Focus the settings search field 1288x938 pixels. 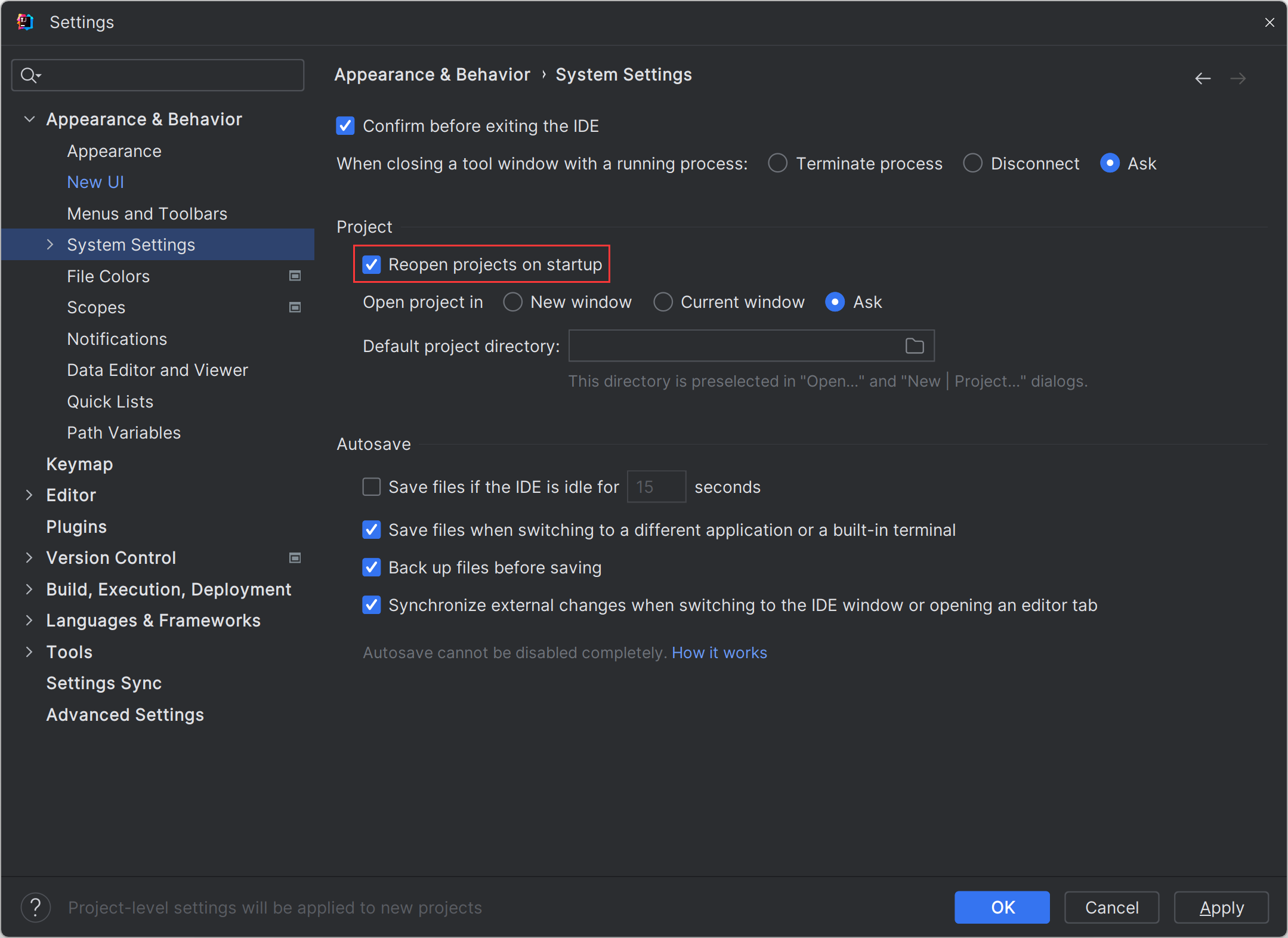[157, 75]
